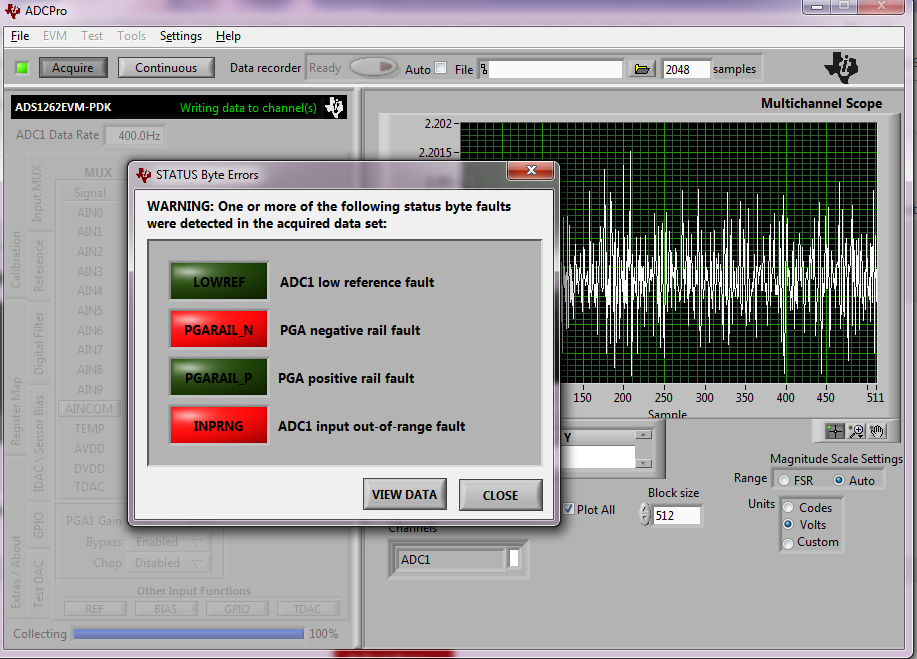This screenshot has height=659, width=917.
Task: Switch to the Input MUX side tab
Action: tap(37, 193)
